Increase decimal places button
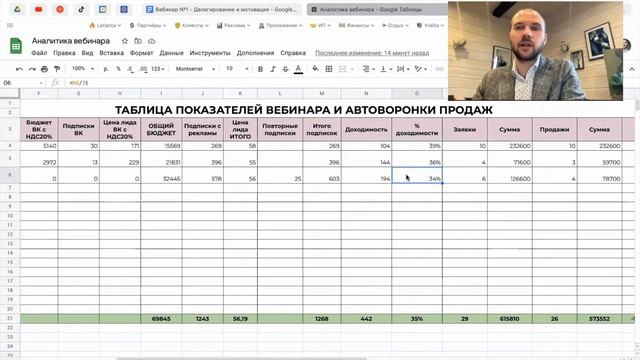The width and height of the screenshot is (640, 360). click(x=143, y=69)
